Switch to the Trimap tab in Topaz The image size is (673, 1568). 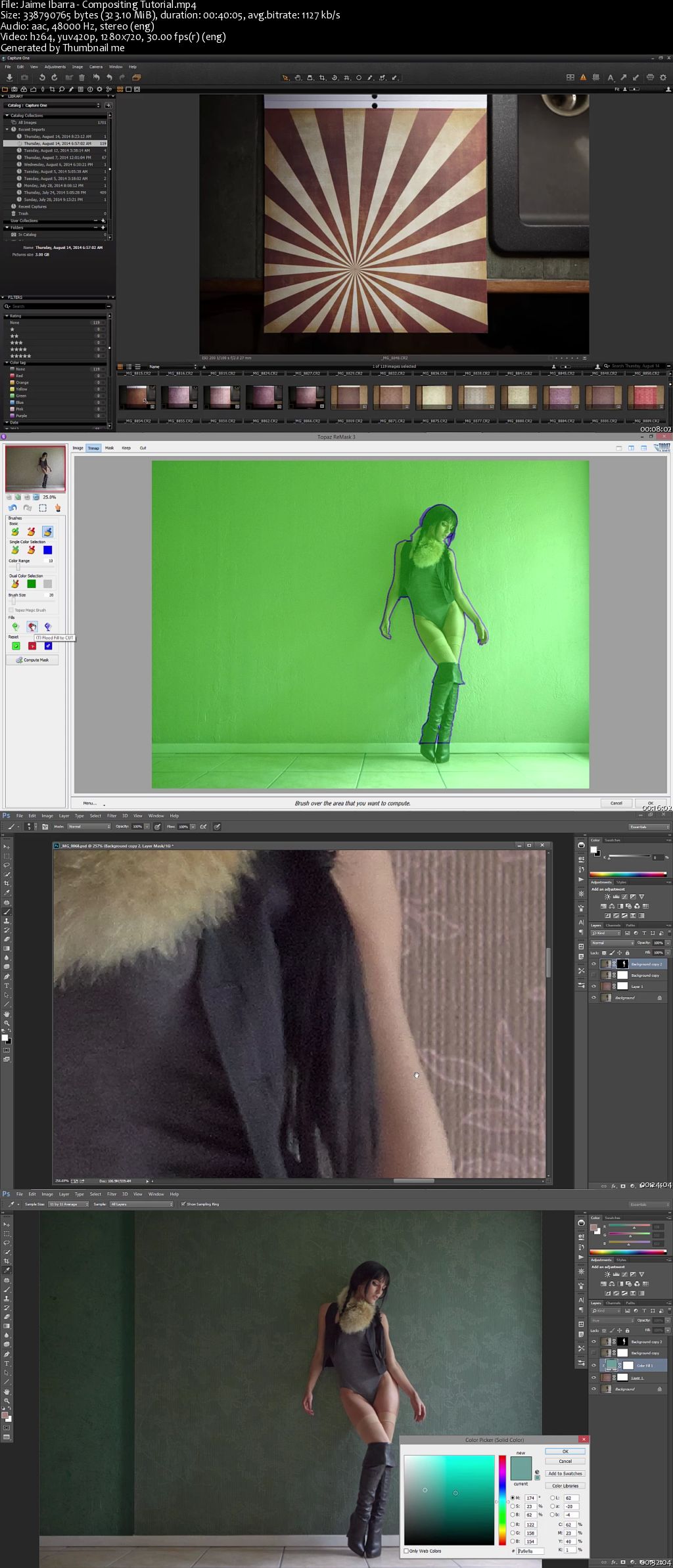pos(93,448)
